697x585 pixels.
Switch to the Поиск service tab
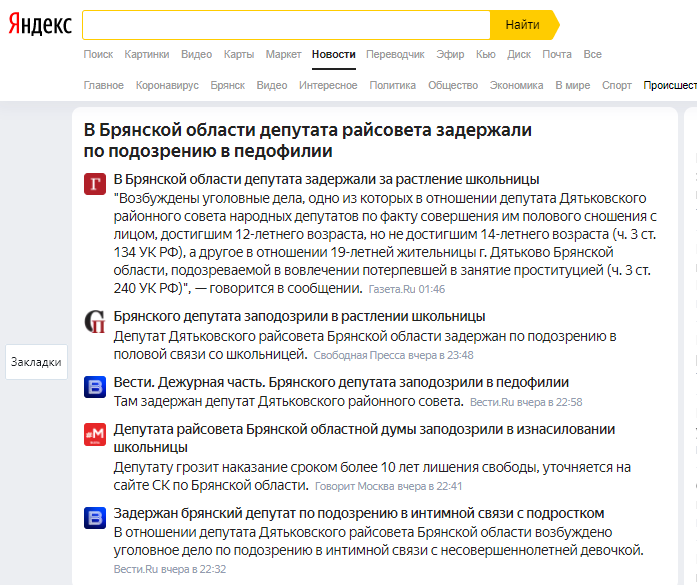(x=98, y=54)
